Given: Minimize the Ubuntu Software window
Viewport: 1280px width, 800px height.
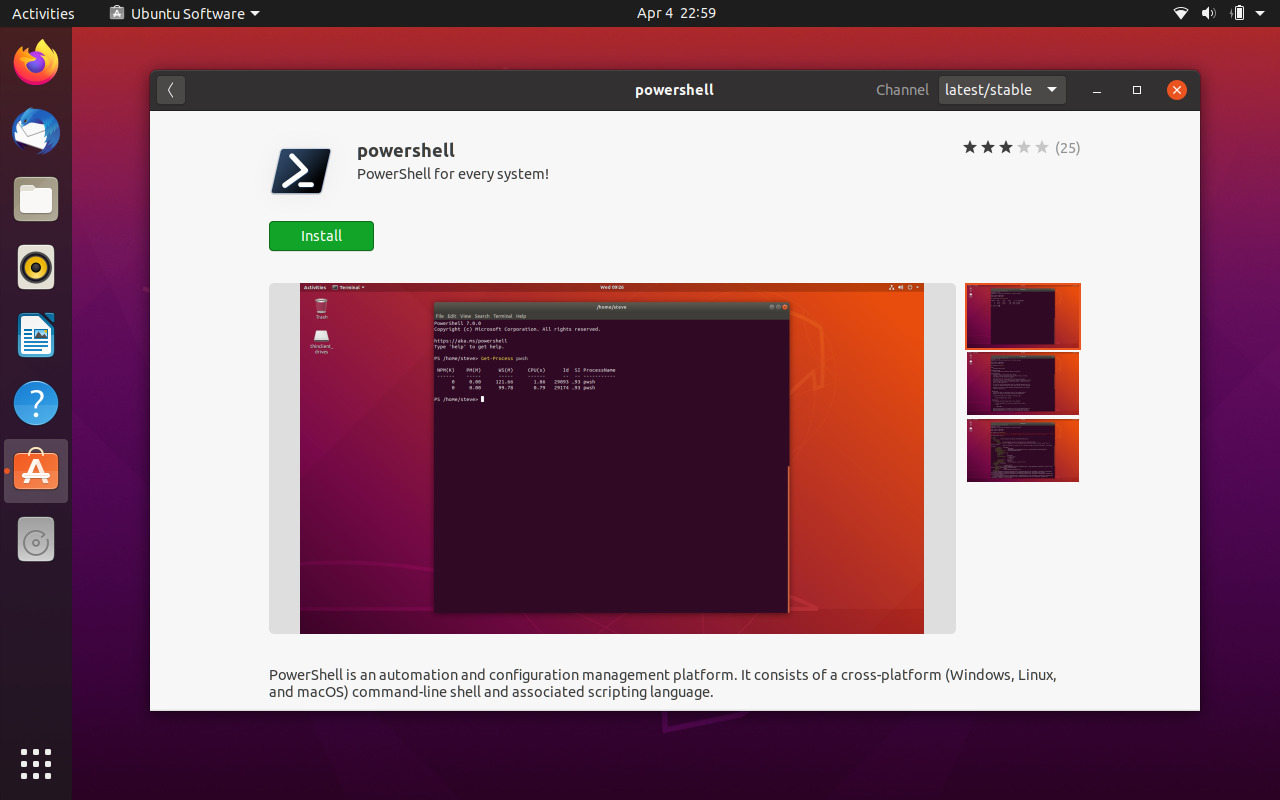Looking at the screenshot, I should point(1097,90).
